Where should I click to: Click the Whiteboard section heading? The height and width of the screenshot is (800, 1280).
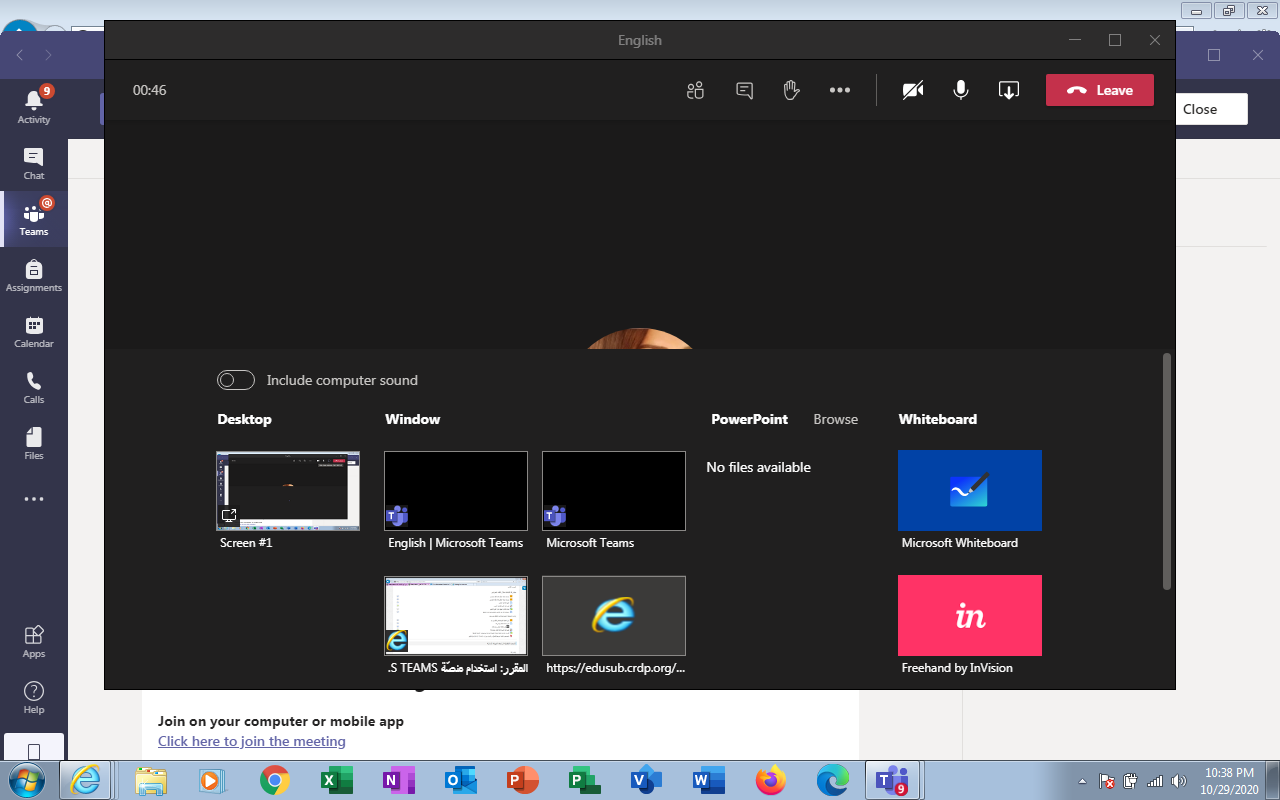(938, 419)
